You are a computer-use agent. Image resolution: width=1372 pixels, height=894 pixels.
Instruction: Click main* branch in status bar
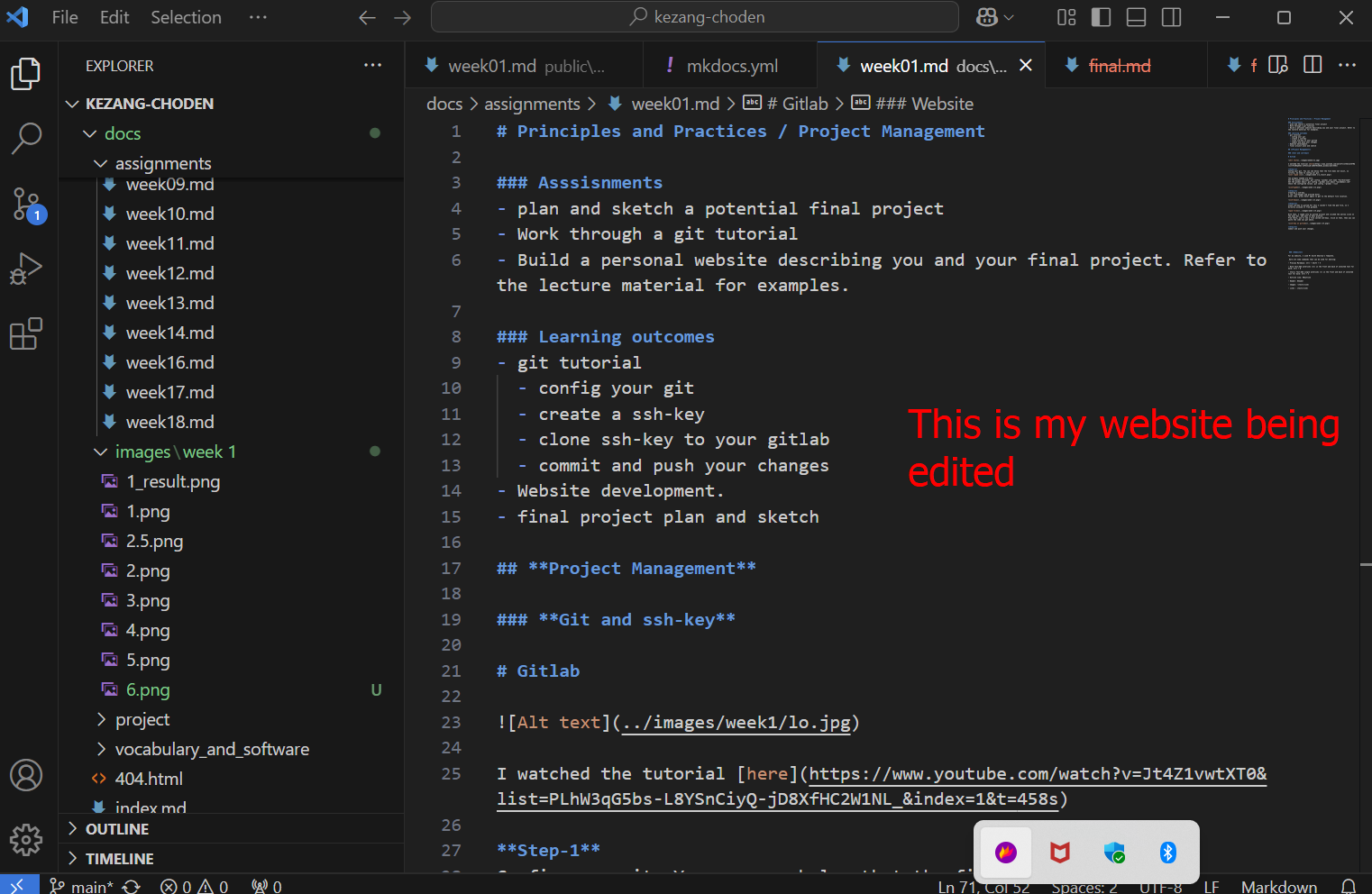pyautogui.click(x=81, y=886)
